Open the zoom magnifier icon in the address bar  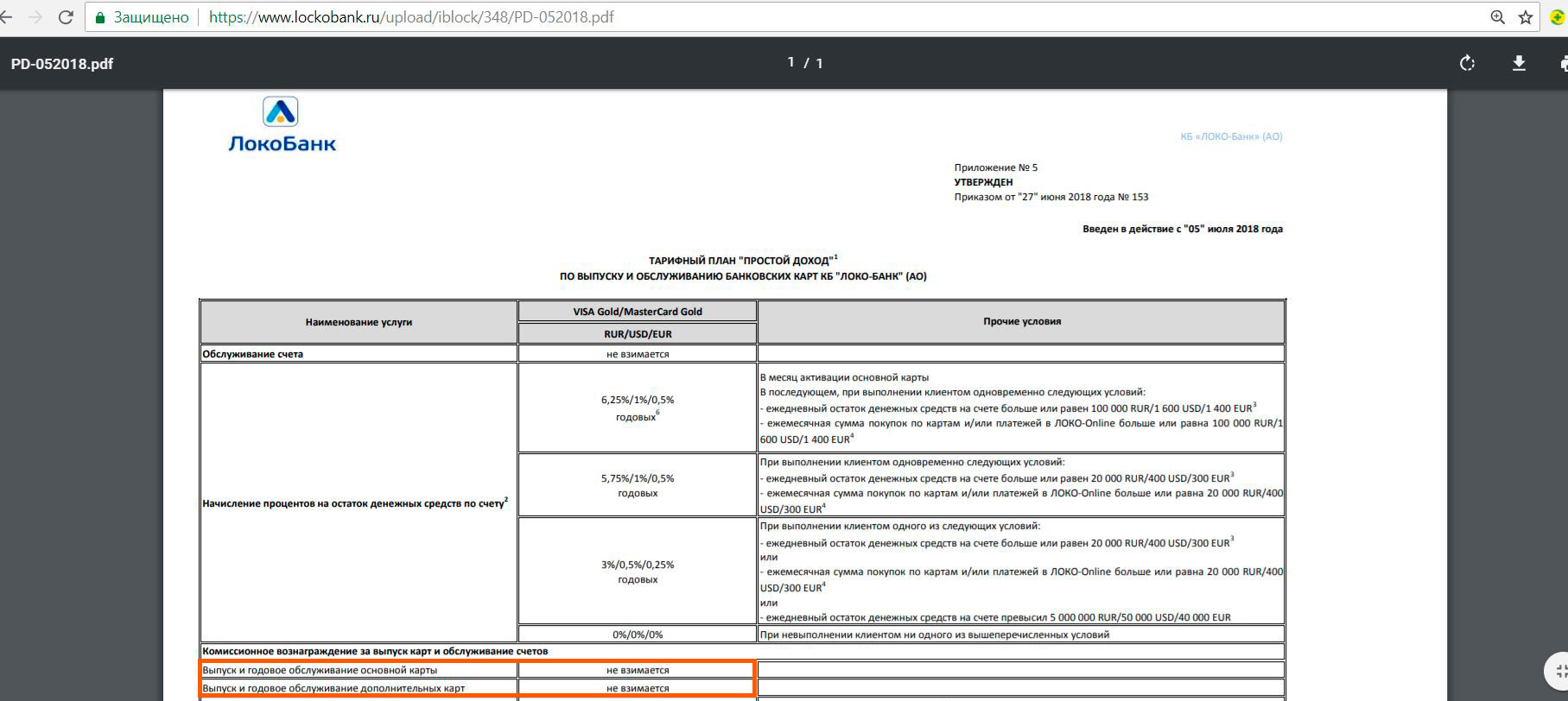pos(1498,17)
